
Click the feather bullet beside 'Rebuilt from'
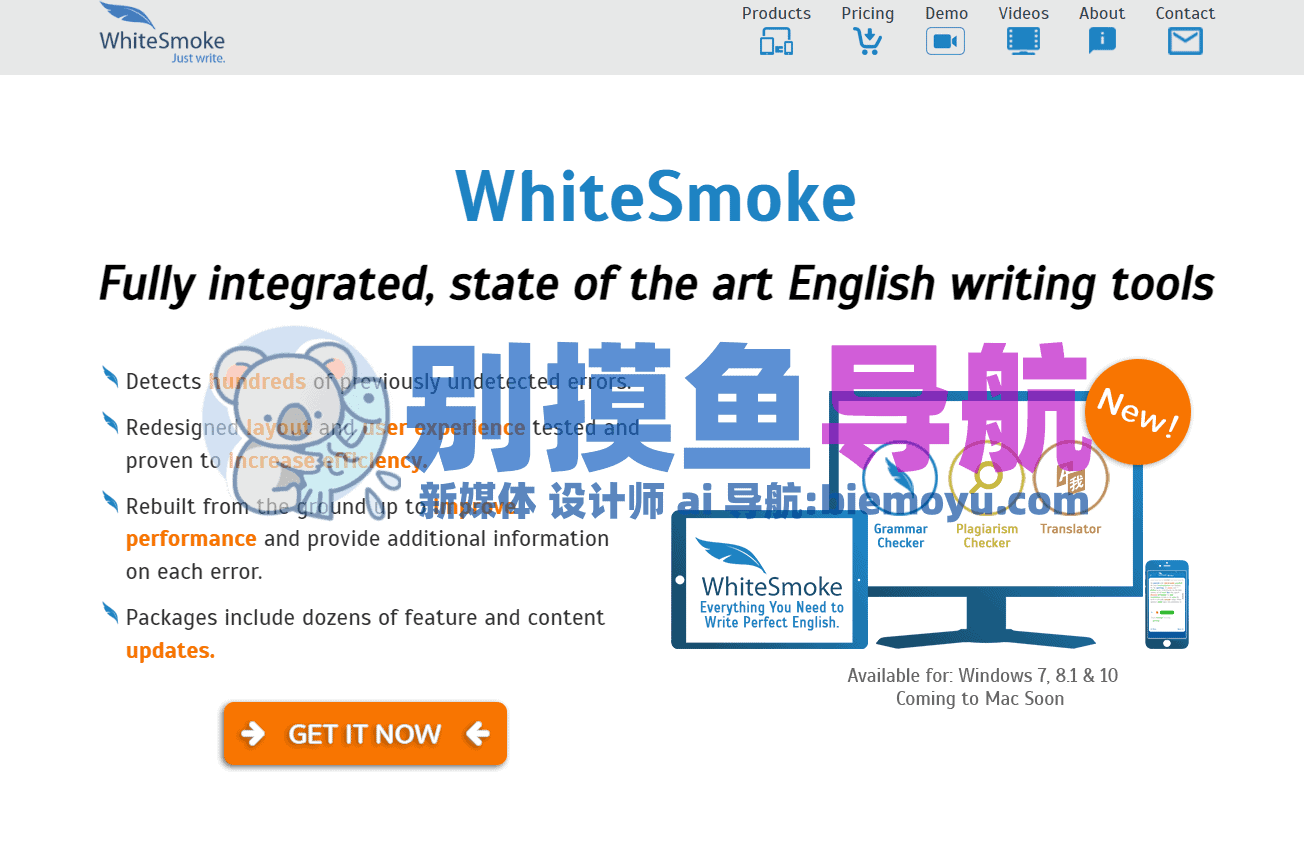tap(110, 501)
